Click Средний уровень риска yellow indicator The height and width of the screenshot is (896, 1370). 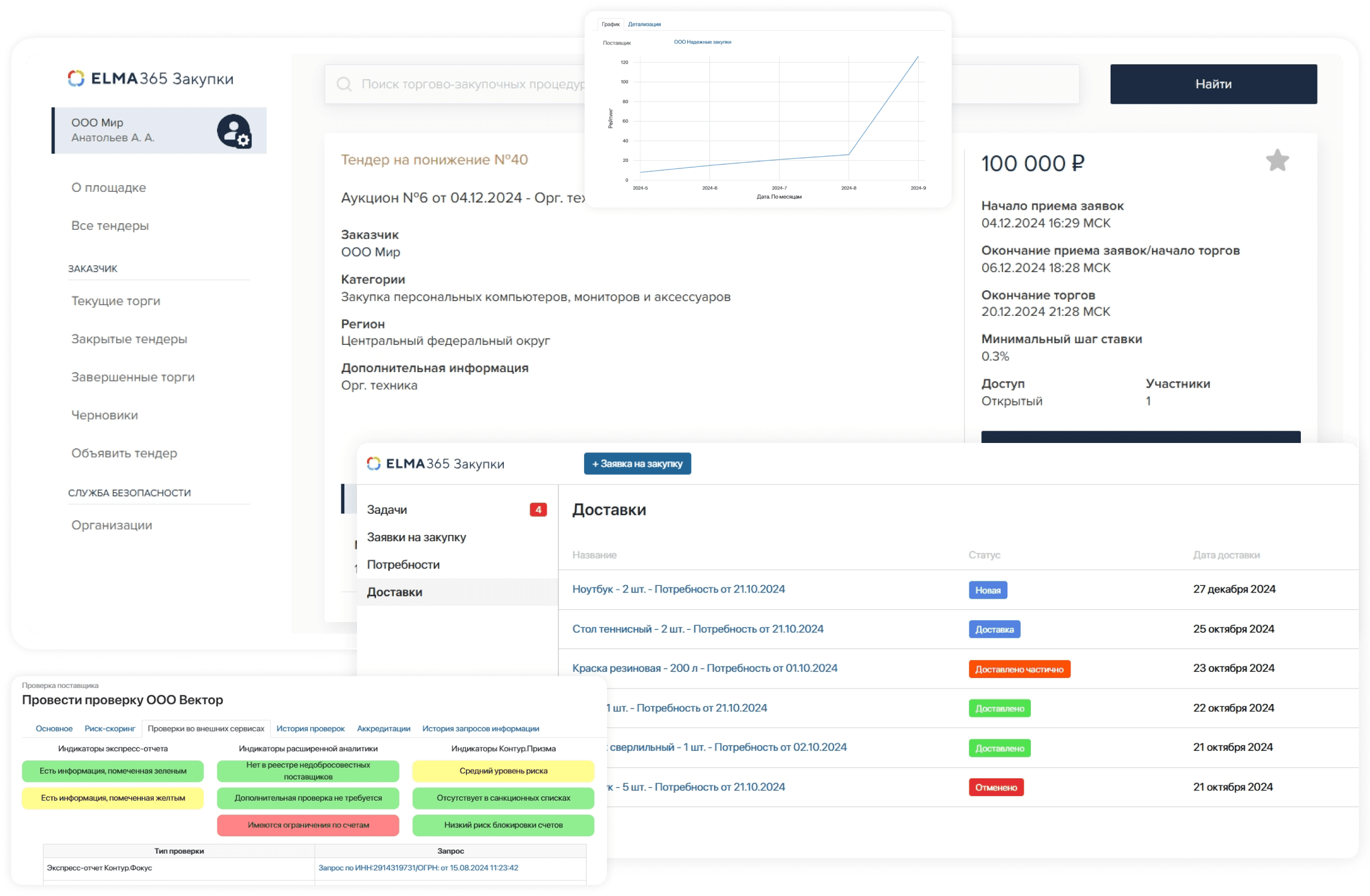[x=503, y=771]
